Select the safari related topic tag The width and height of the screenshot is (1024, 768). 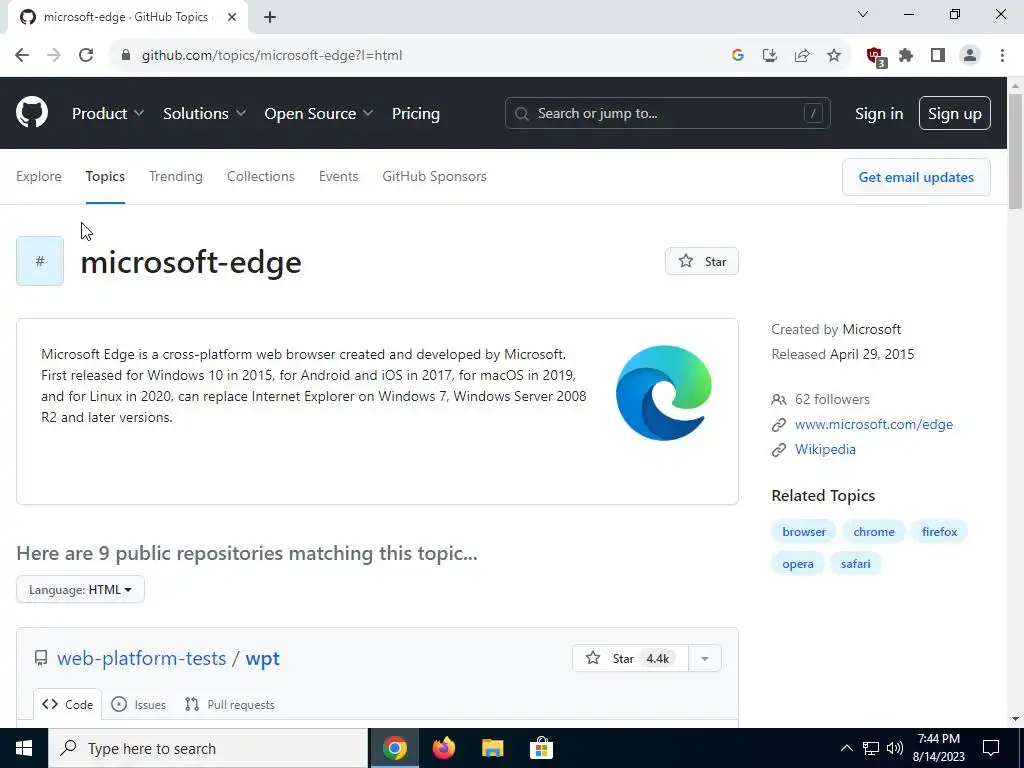(856, 564)
